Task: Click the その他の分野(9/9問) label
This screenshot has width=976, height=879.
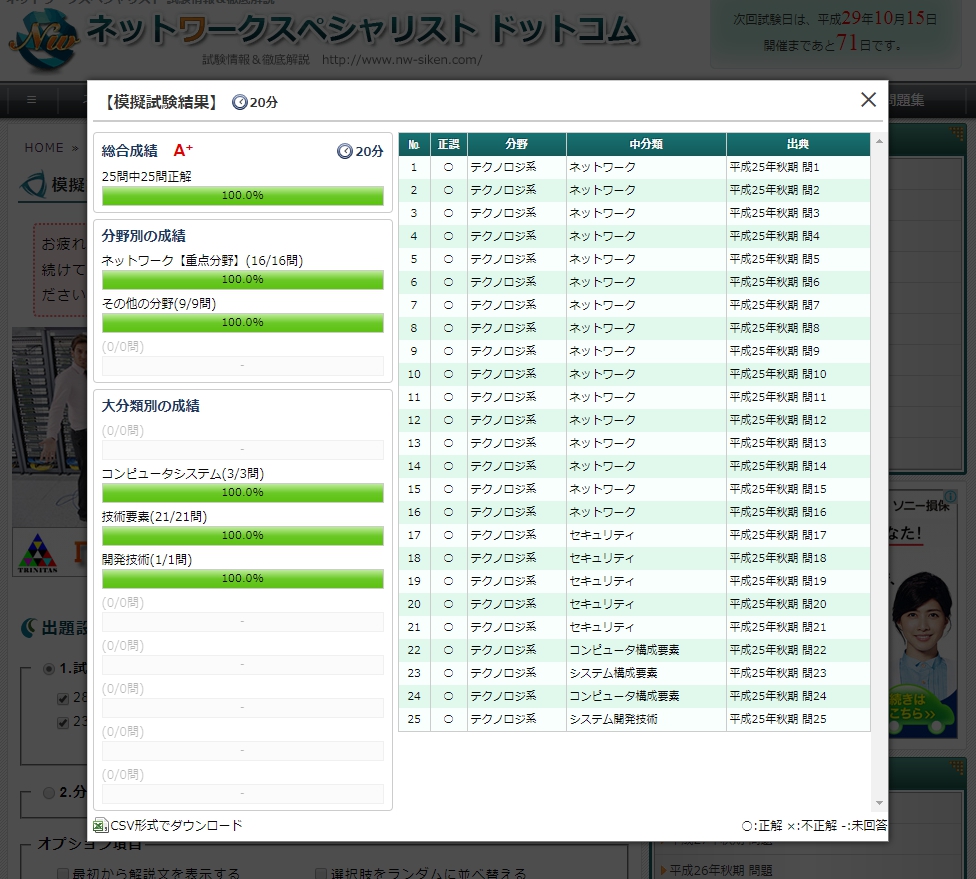Action: pos(159,304)
